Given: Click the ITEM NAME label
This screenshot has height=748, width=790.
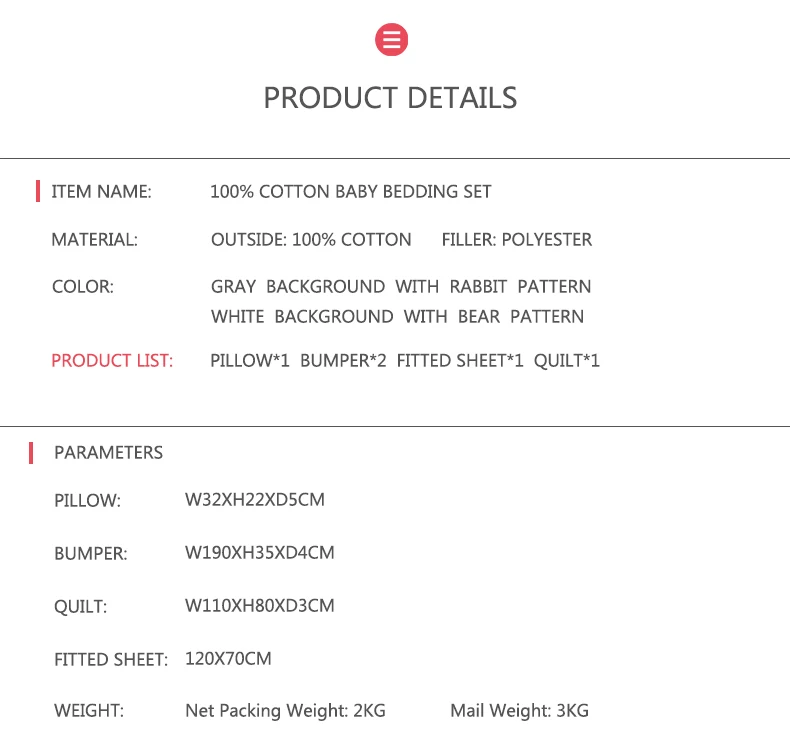Looking at the screenshot, I should (x=101, y=191).
